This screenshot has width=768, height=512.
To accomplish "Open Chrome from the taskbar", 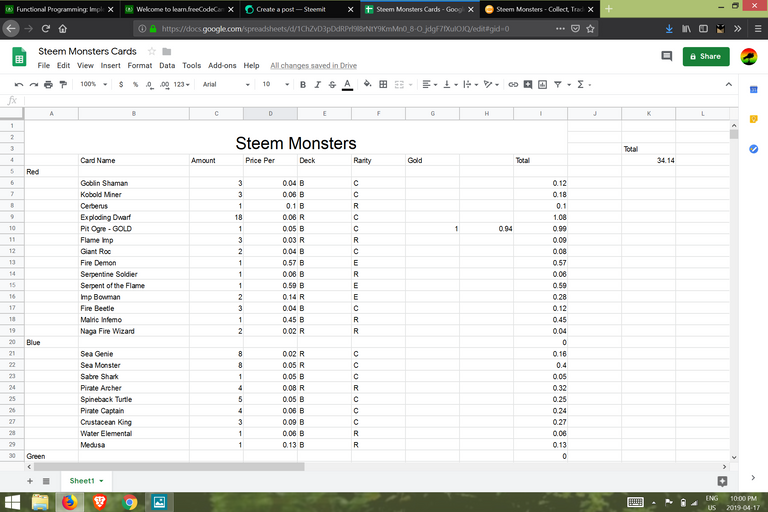I will coord(130,502).
